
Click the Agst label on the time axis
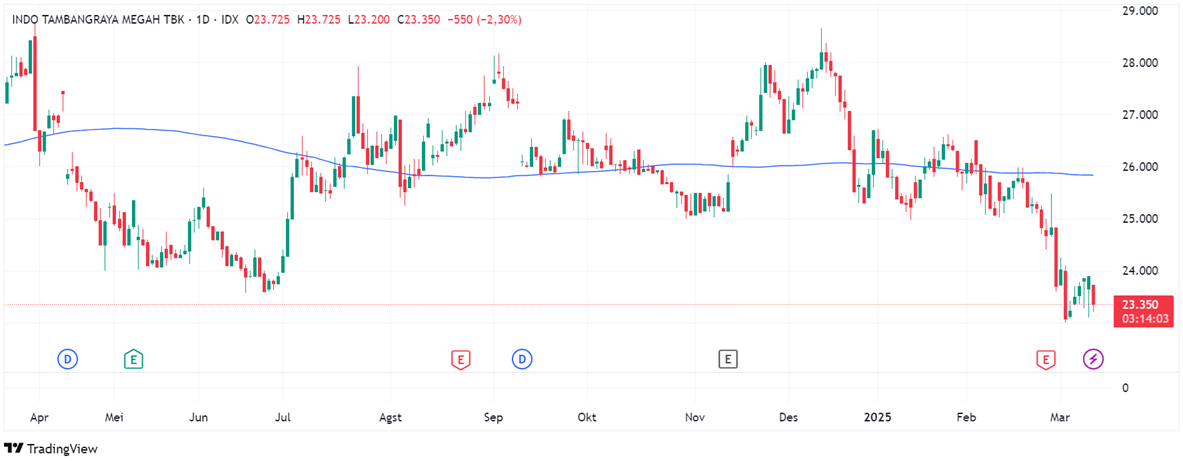pos(391,417)
